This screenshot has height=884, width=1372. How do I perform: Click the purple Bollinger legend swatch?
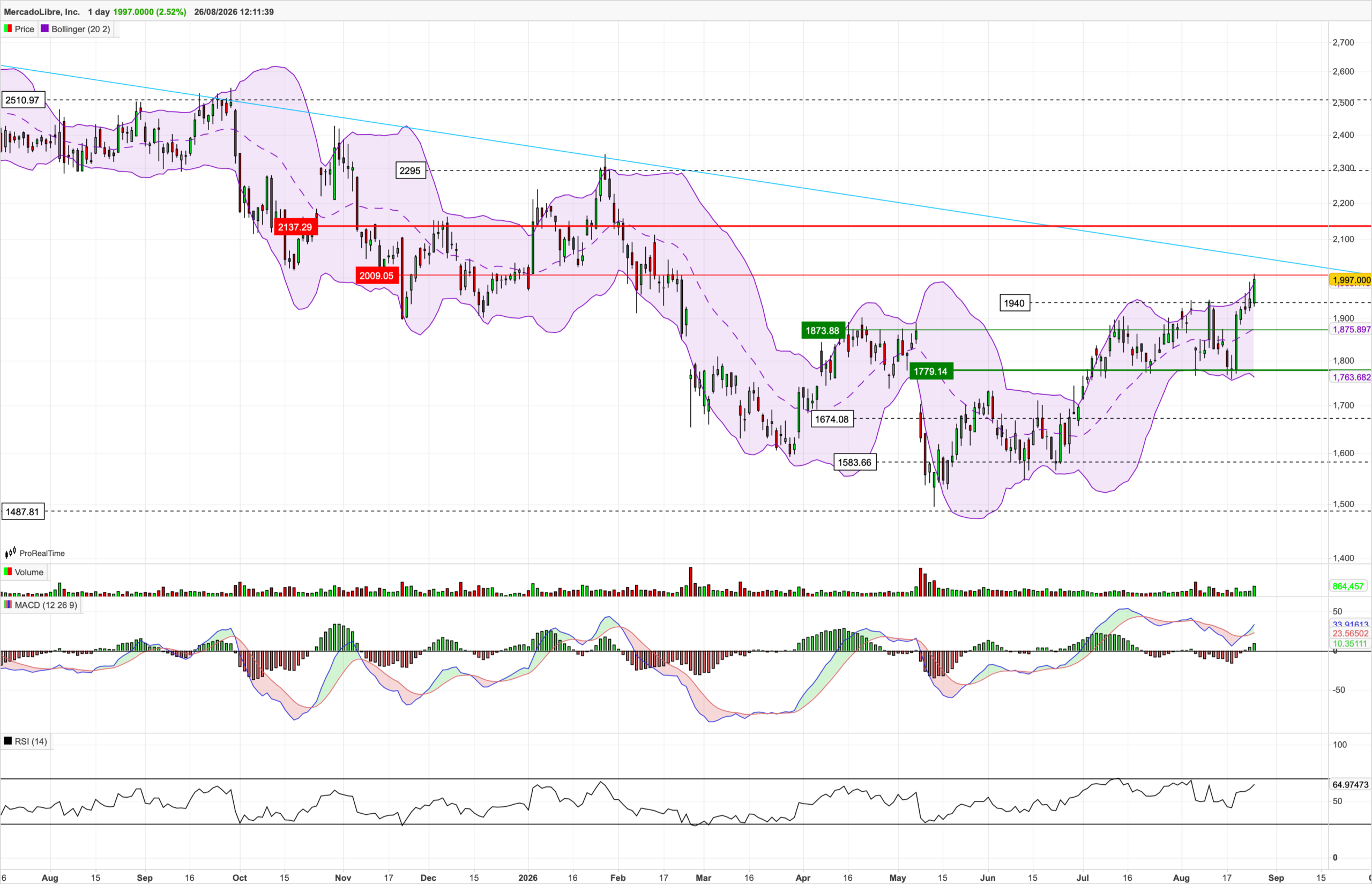[45, 29]
